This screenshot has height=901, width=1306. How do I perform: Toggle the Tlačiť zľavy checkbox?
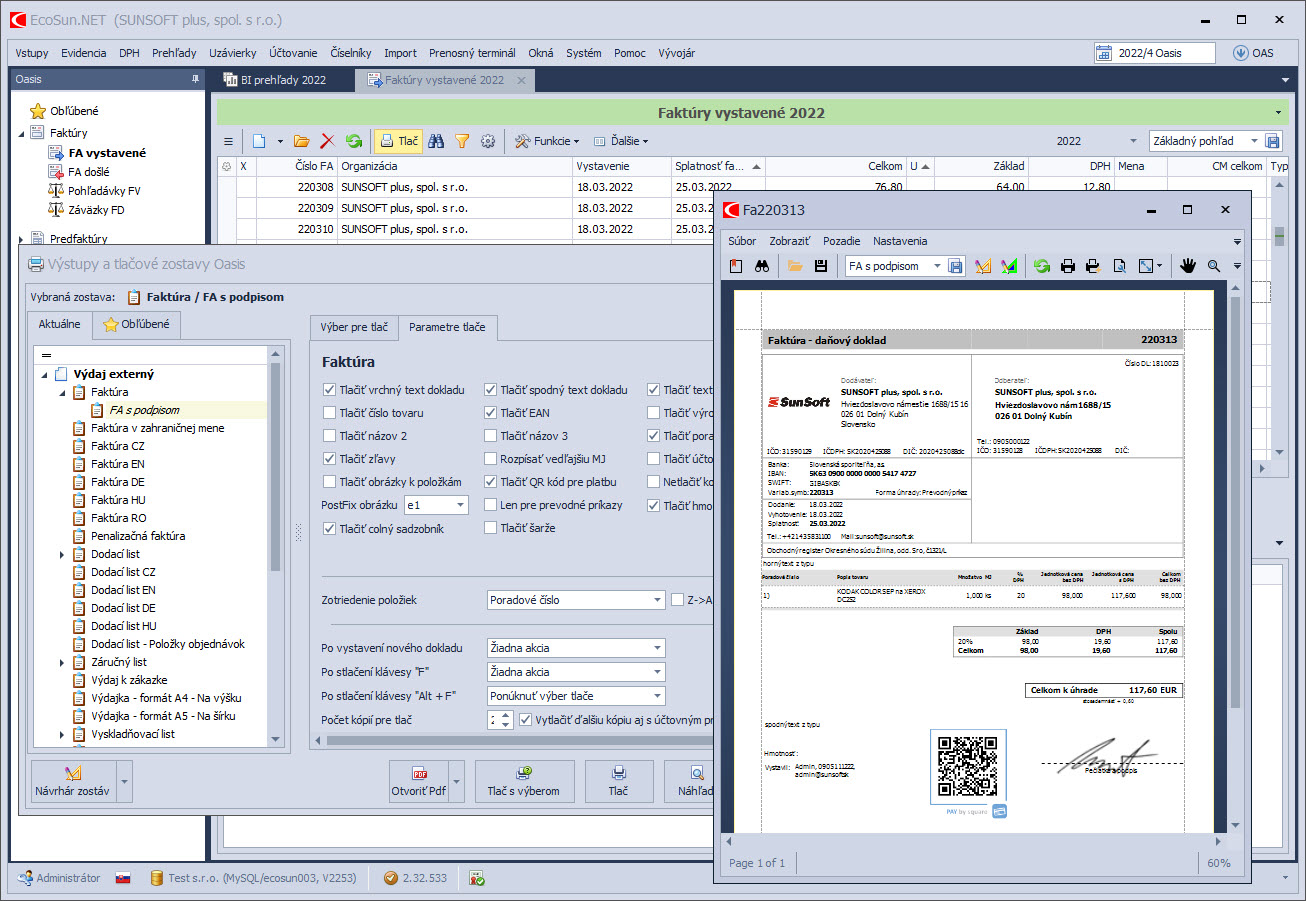[x=330, y=459]
